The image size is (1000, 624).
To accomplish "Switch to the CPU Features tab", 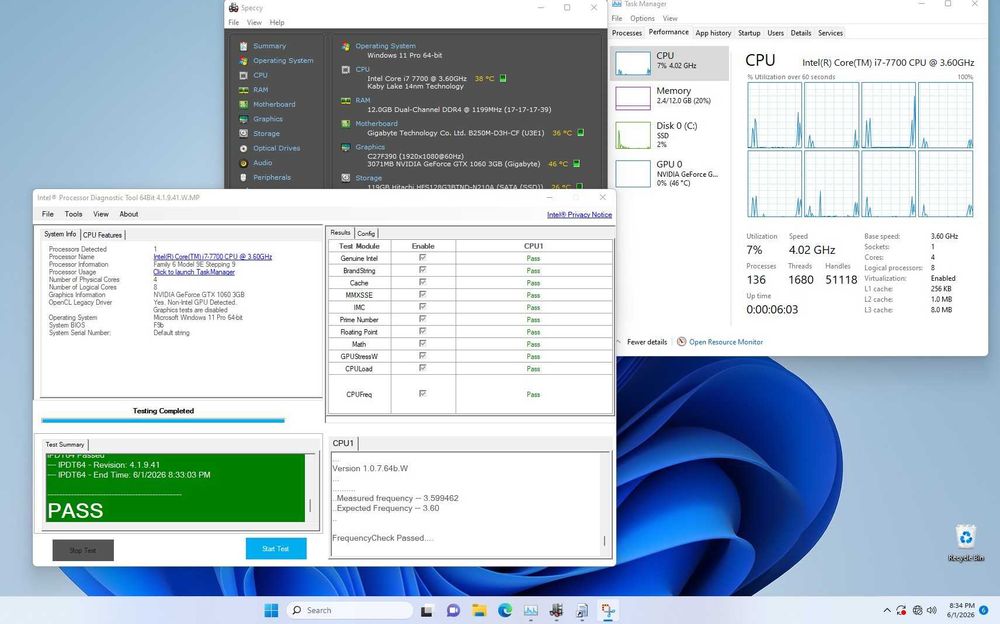I will 102,235.
